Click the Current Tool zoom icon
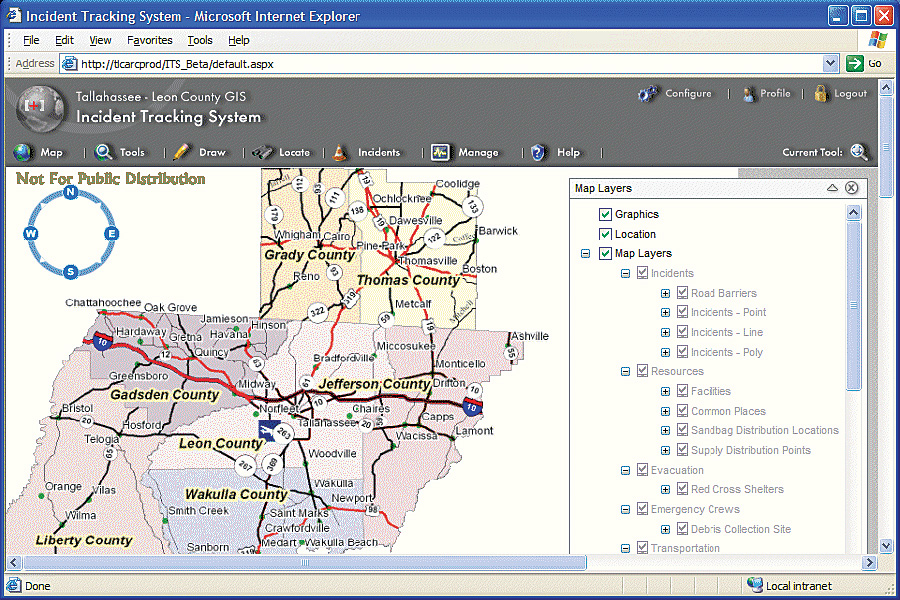900x600 pixels. [859, 152]
